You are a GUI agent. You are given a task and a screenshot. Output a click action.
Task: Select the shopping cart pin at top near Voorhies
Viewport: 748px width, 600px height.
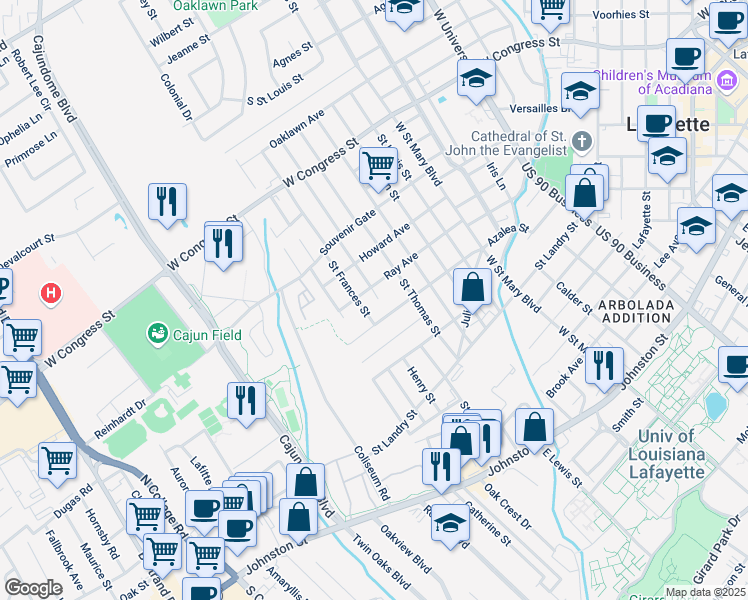point(550,12)
